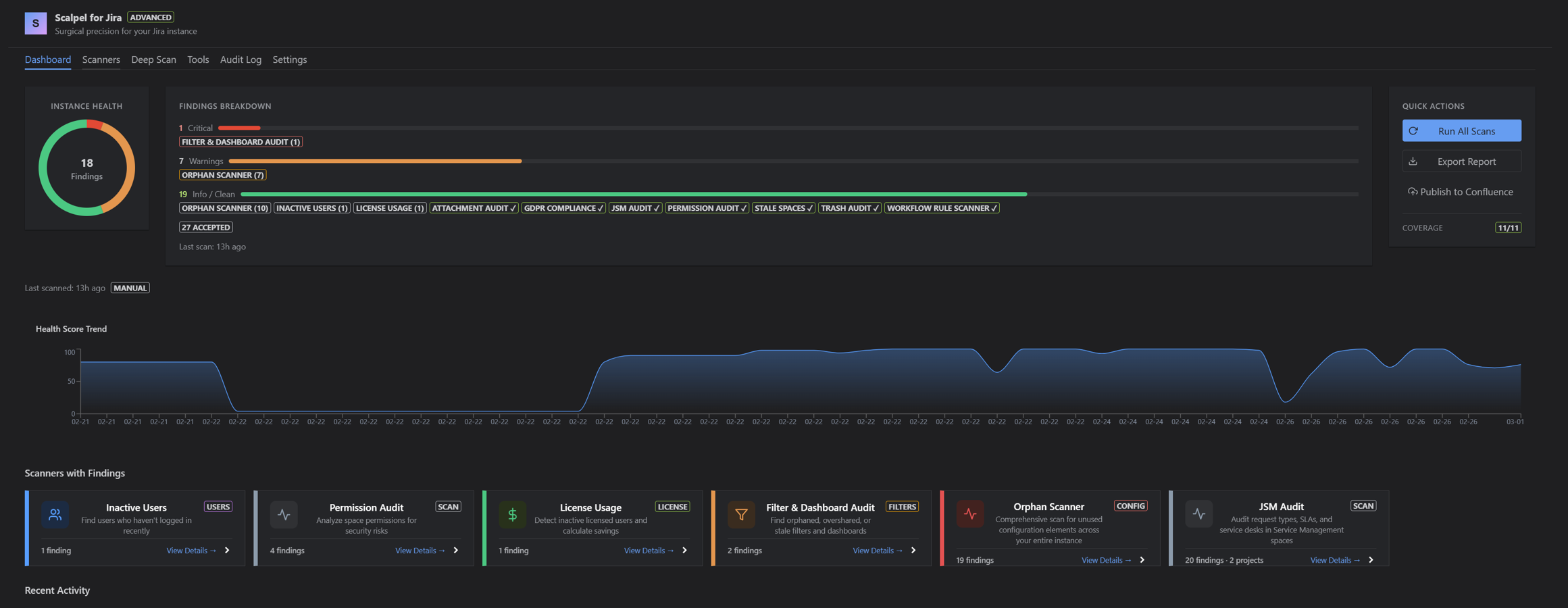
Task: Click the Inactive Users people icon
Action: tap(55, 515)
